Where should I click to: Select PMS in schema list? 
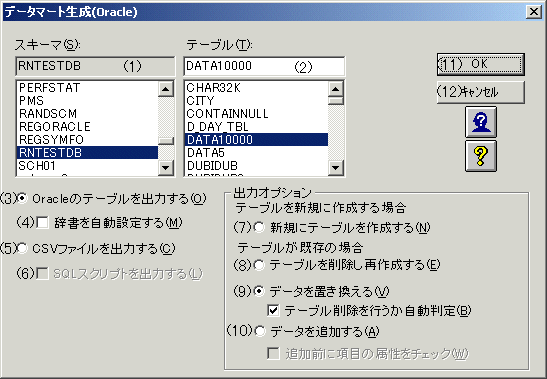click(x=87, y=101)
